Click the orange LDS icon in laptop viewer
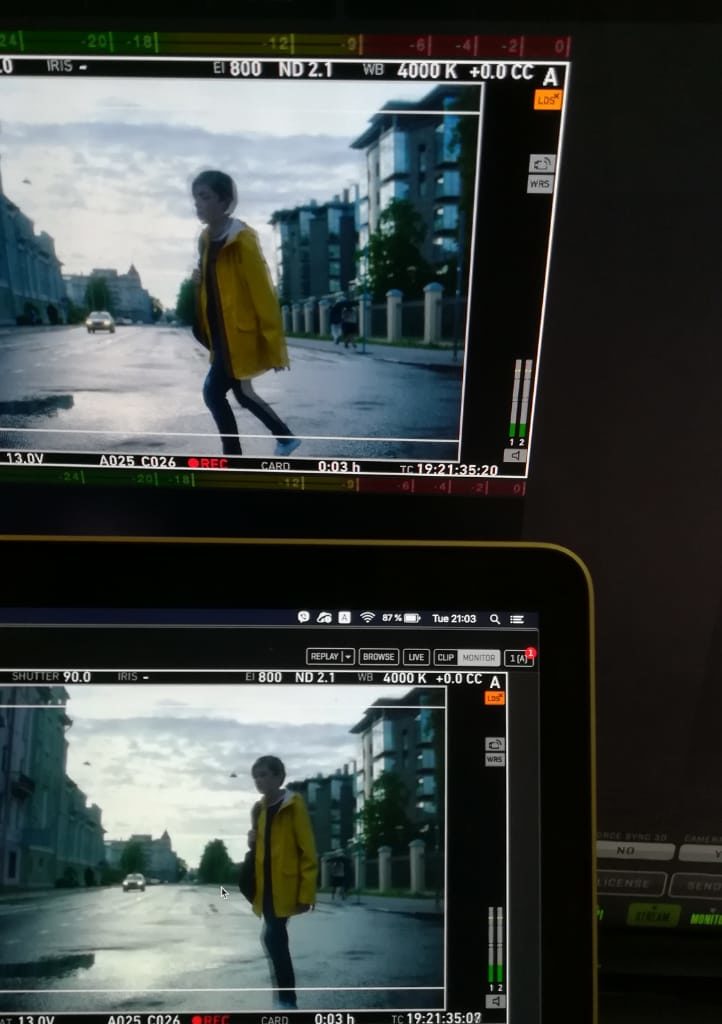The height and width of the screenshot is (1024, 722). pos(494,698)
